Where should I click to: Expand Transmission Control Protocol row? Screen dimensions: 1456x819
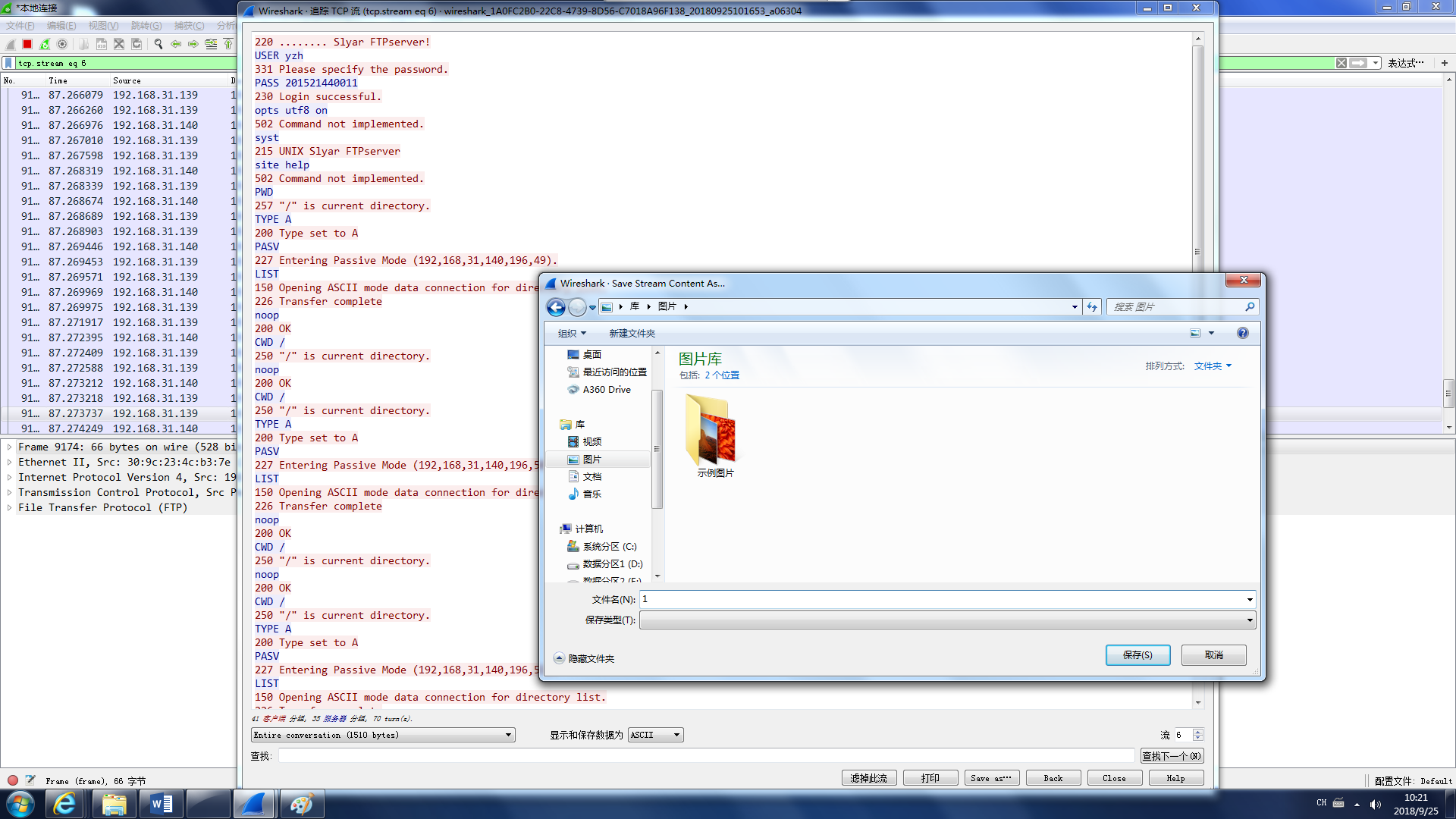[x=9, y=493]
